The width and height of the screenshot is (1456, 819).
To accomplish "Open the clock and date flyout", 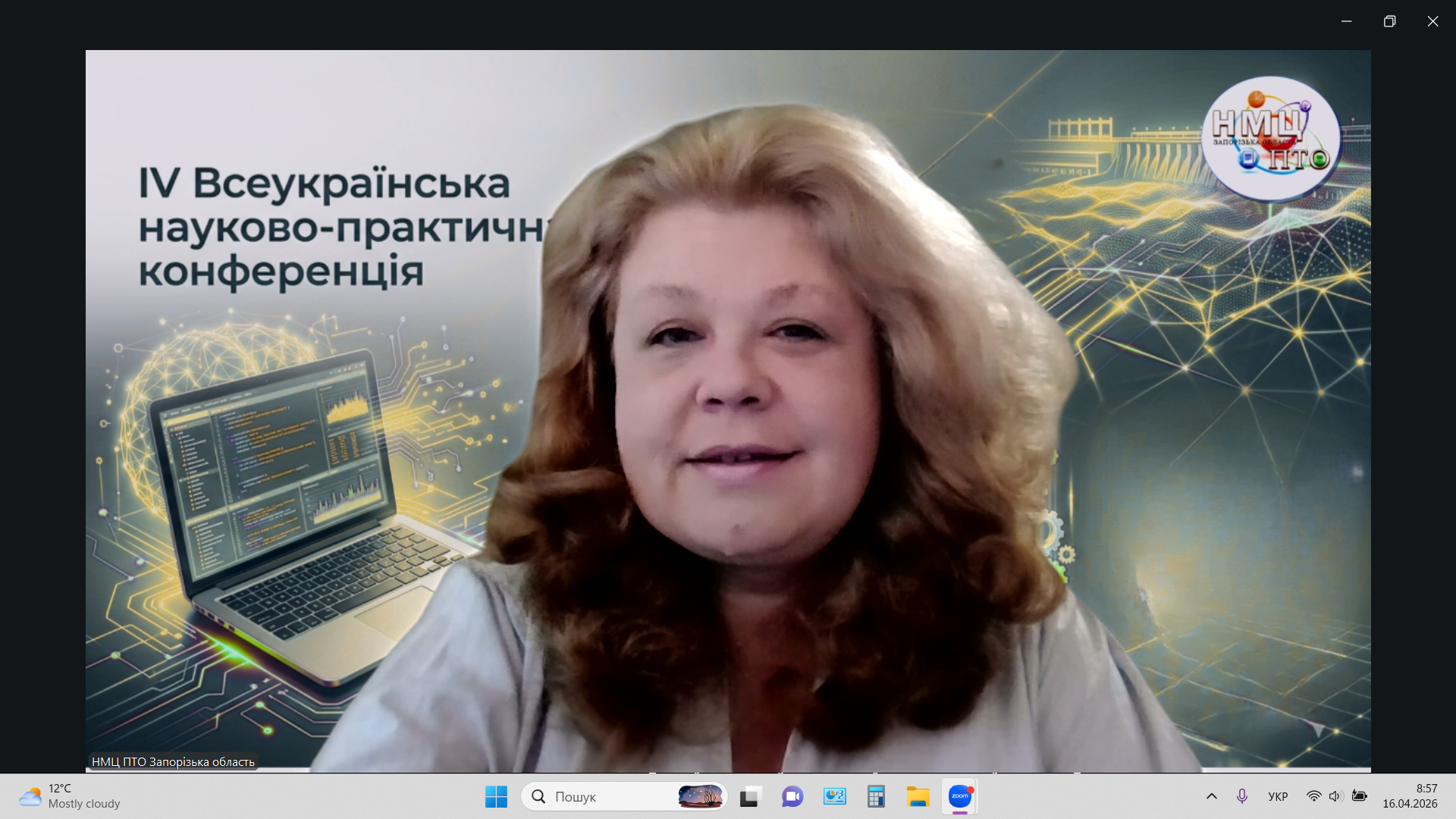I will pyautogui.click(x=1409, y=796).
